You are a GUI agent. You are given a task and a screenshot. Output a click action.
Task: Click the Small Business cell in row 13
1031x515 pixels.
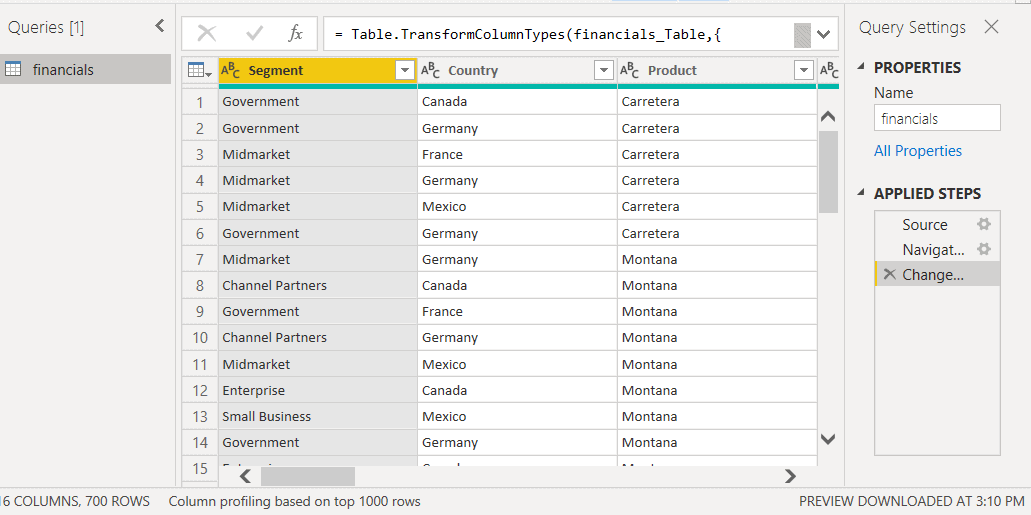pos(318,416)
